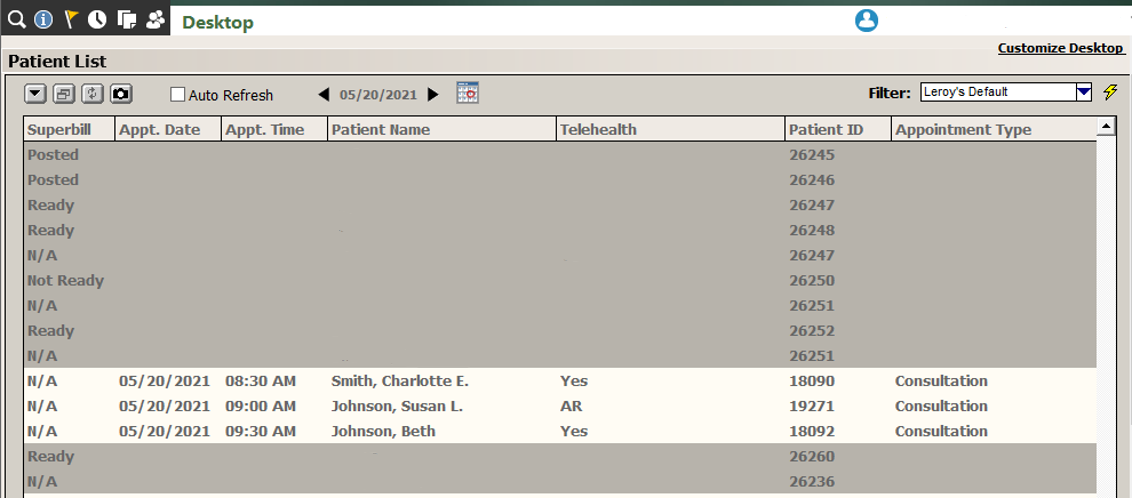Open the calendar date picker icon
The height and width of the screenshot is (498, 1132).
pos(468,92)
